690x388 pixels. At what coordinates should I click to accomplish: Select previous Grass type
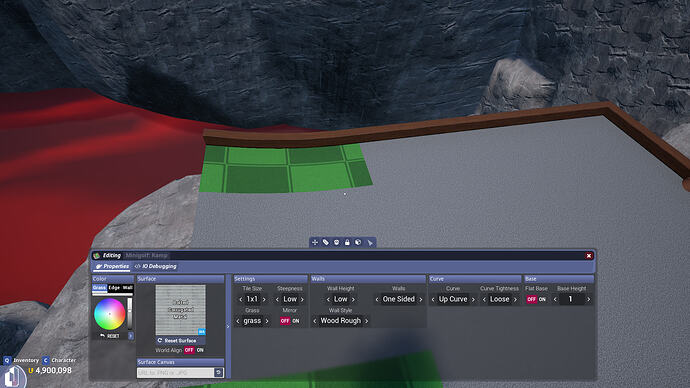[x=238, y=321]
